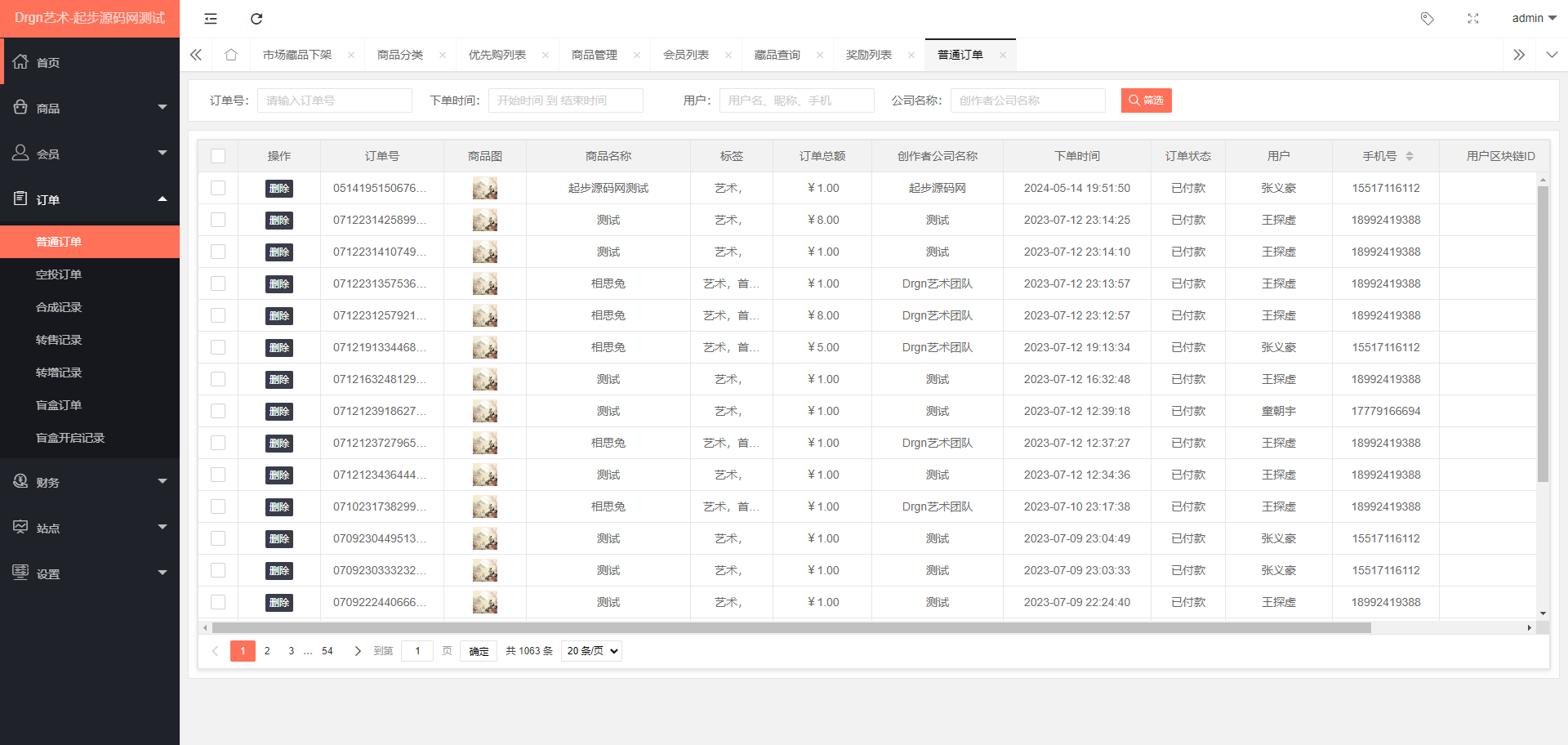
Task: Switch to the 商品管理 tab
Action: click(595, 55)
